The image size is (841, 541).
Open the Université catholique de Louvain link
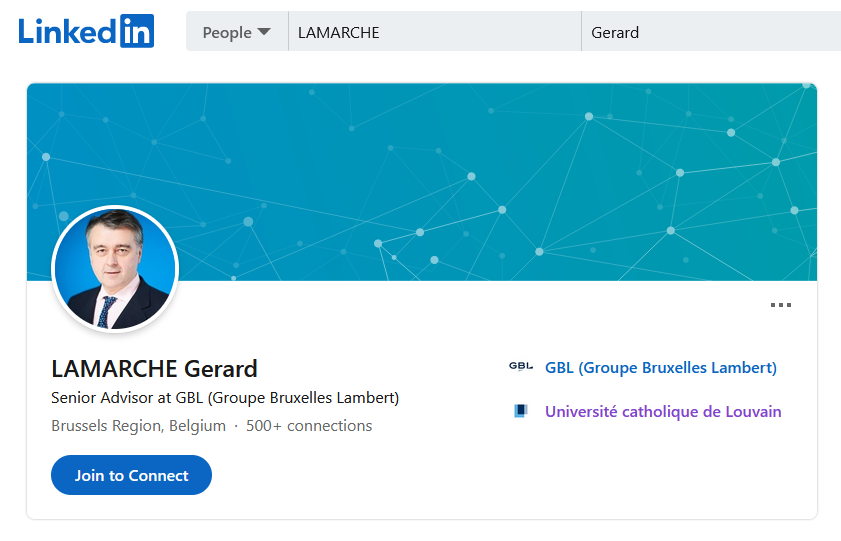point(663,412)
